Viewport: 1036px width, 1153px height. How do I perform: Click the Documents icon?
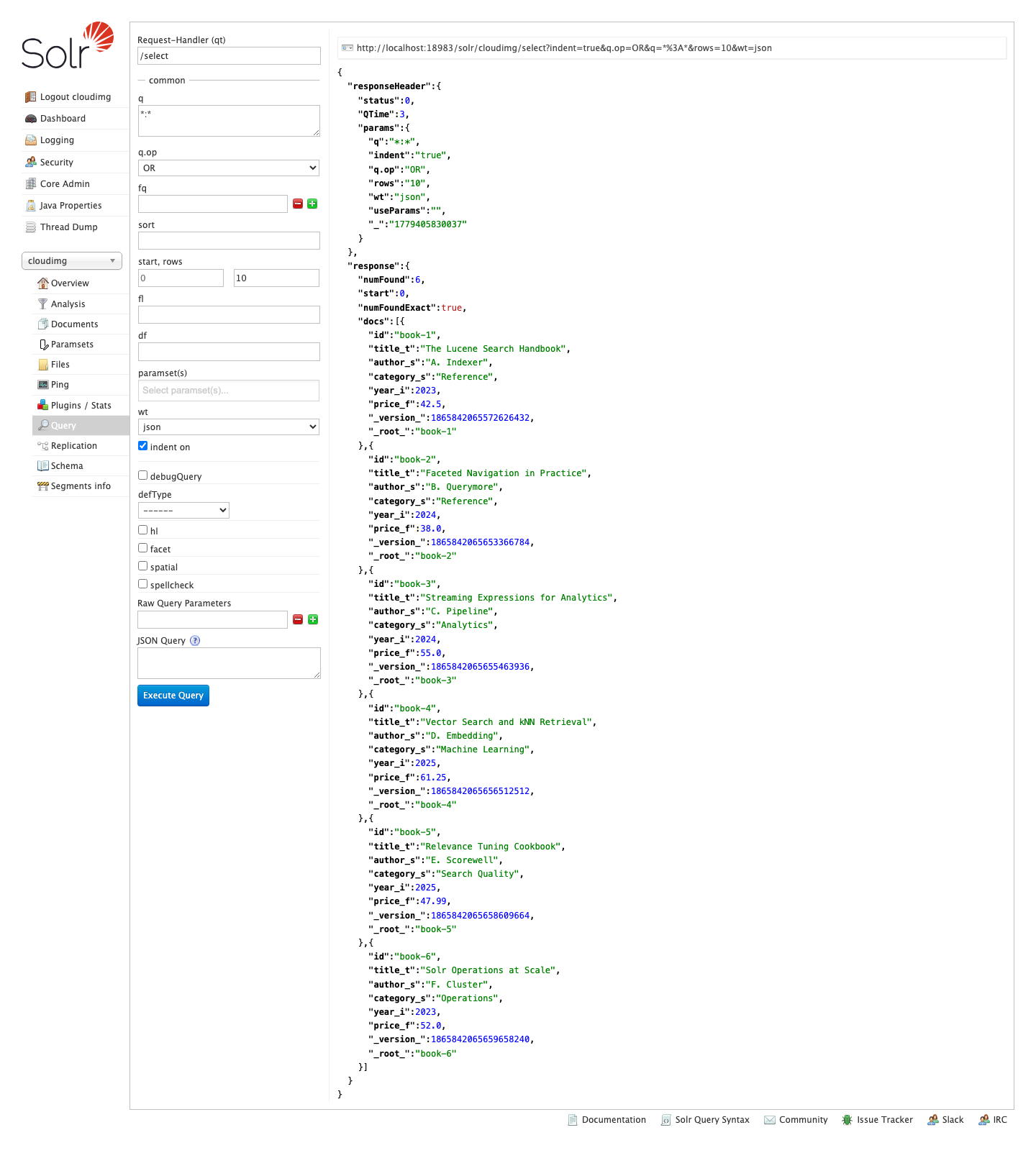[x=43, y=324]
